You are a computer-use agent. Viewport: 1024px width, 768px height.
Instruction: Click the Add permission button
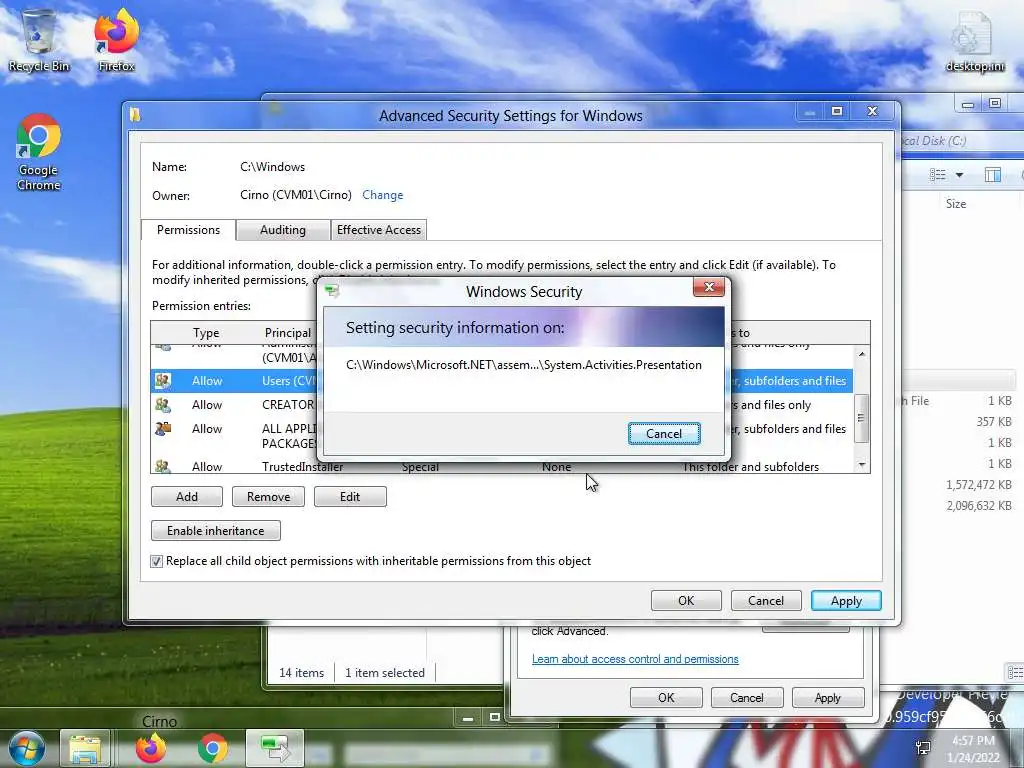(187, 496)
